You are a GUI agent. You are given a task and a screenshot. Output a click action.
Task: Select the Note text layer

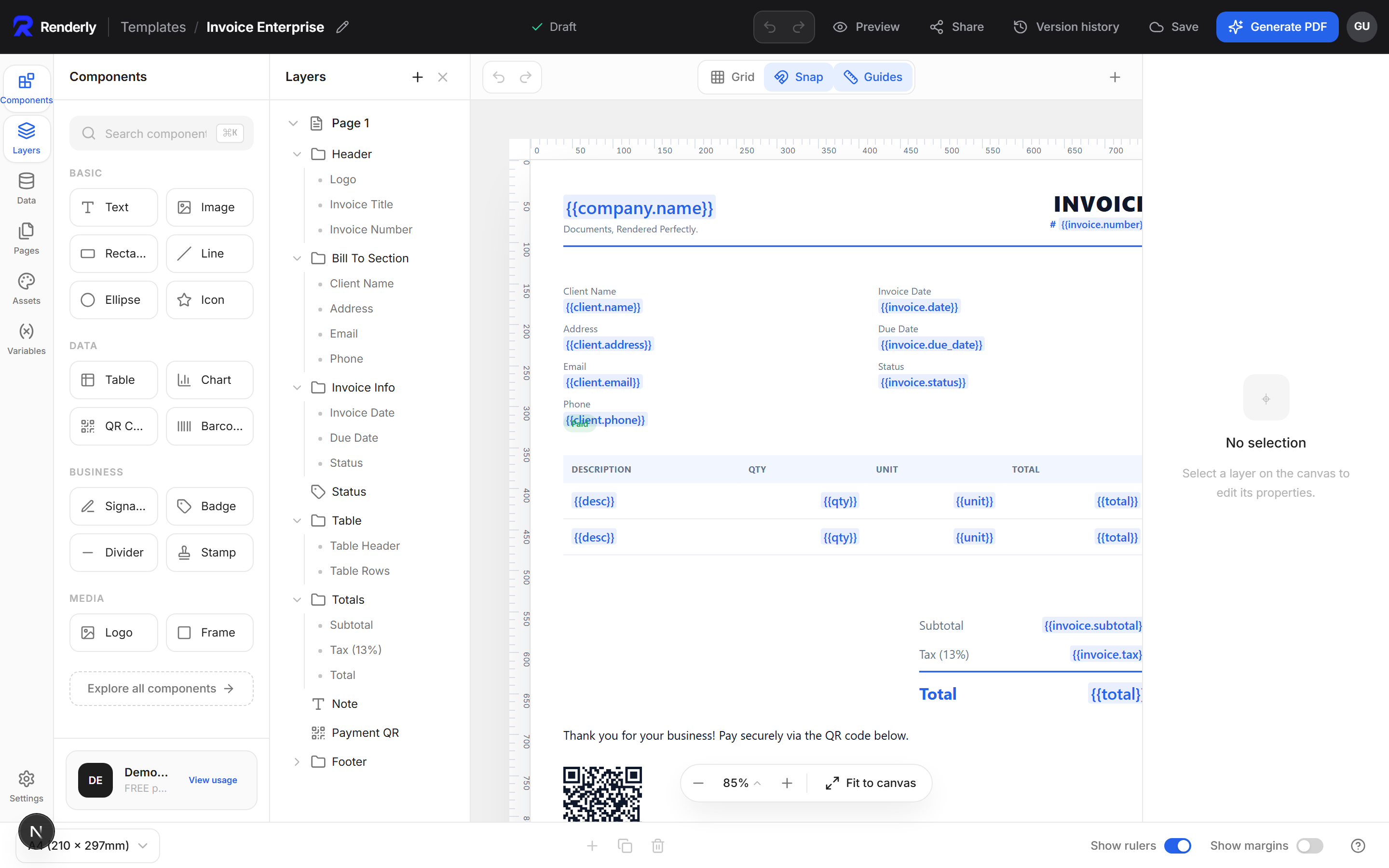pos(344,704)
